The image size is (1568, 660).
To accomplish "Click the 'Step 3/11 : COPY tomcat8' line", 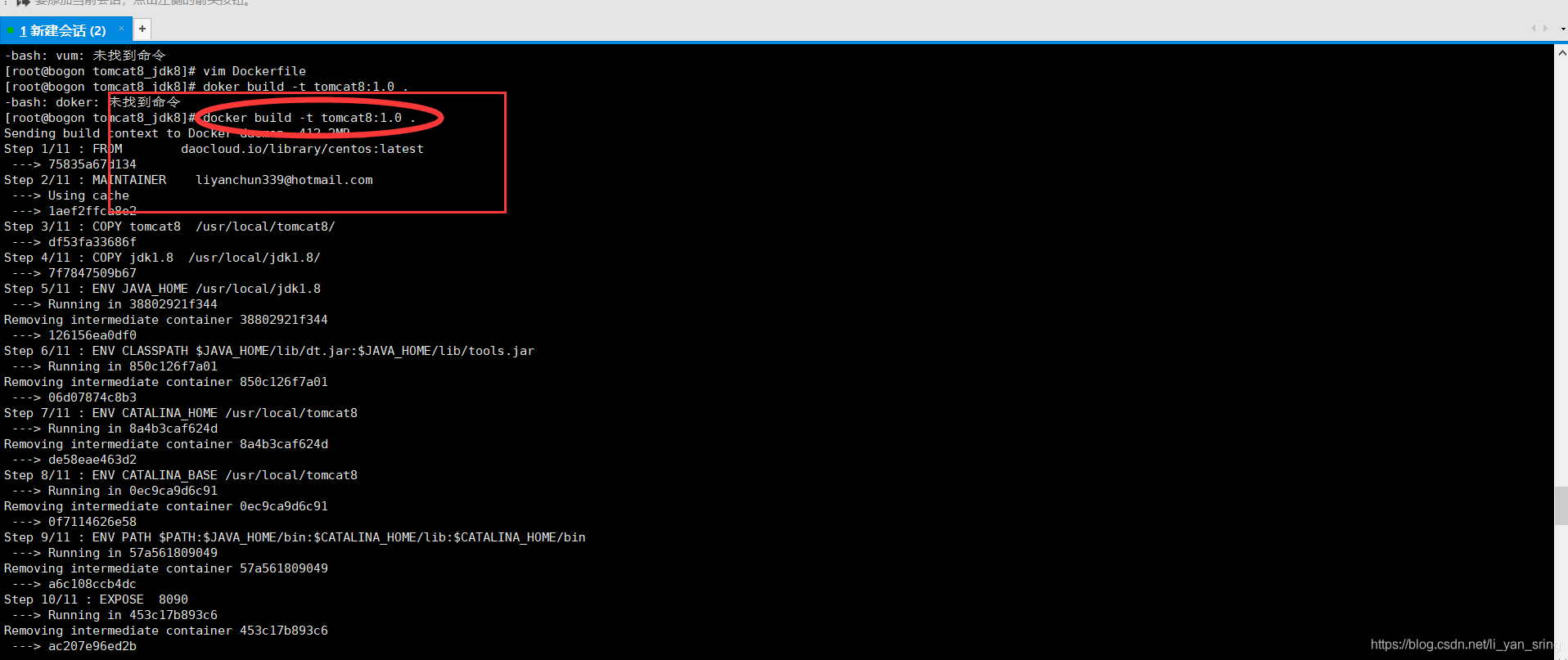I will pos(169,227).
